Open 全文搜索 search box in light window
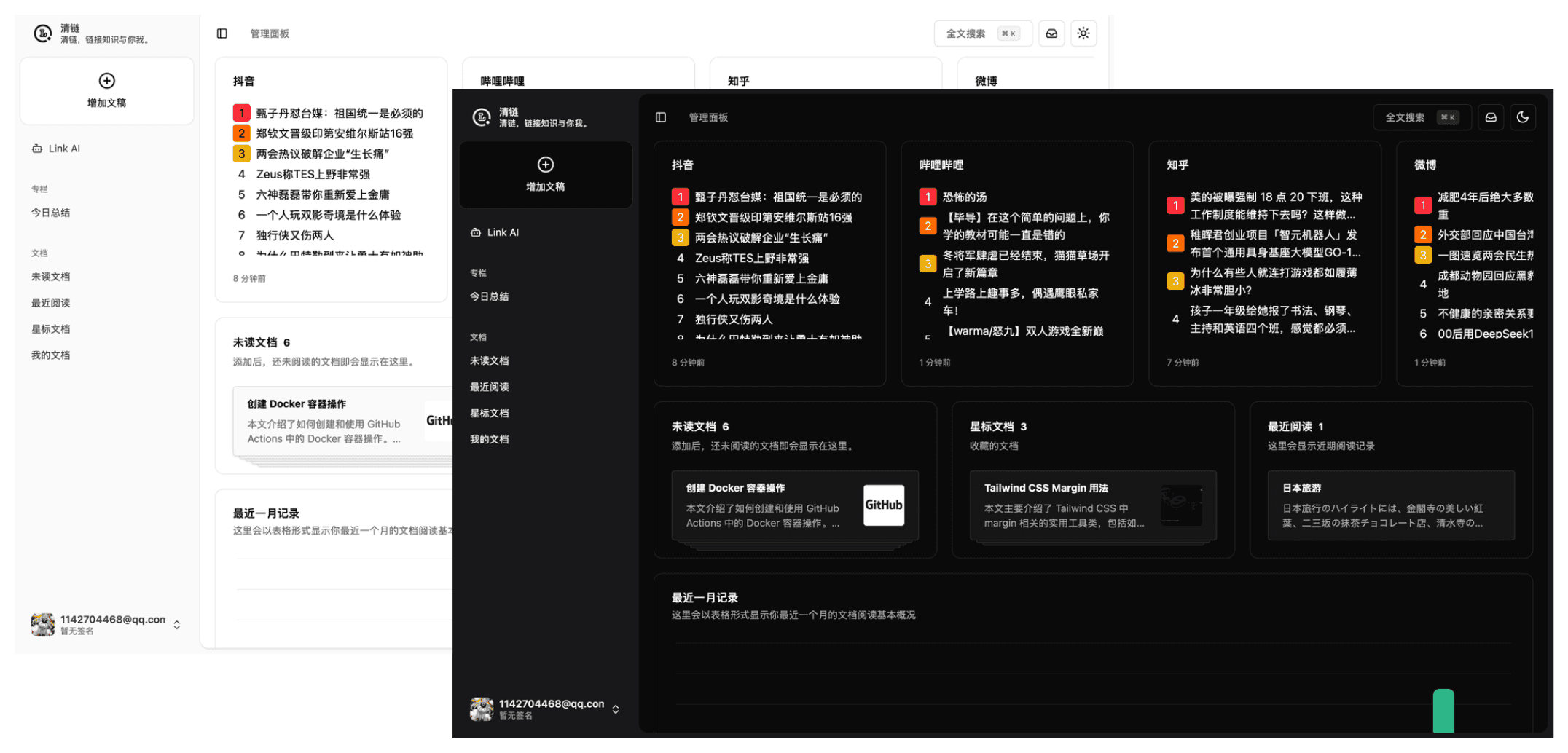Viewport: 1568px width, 753px height. point(983,33)
